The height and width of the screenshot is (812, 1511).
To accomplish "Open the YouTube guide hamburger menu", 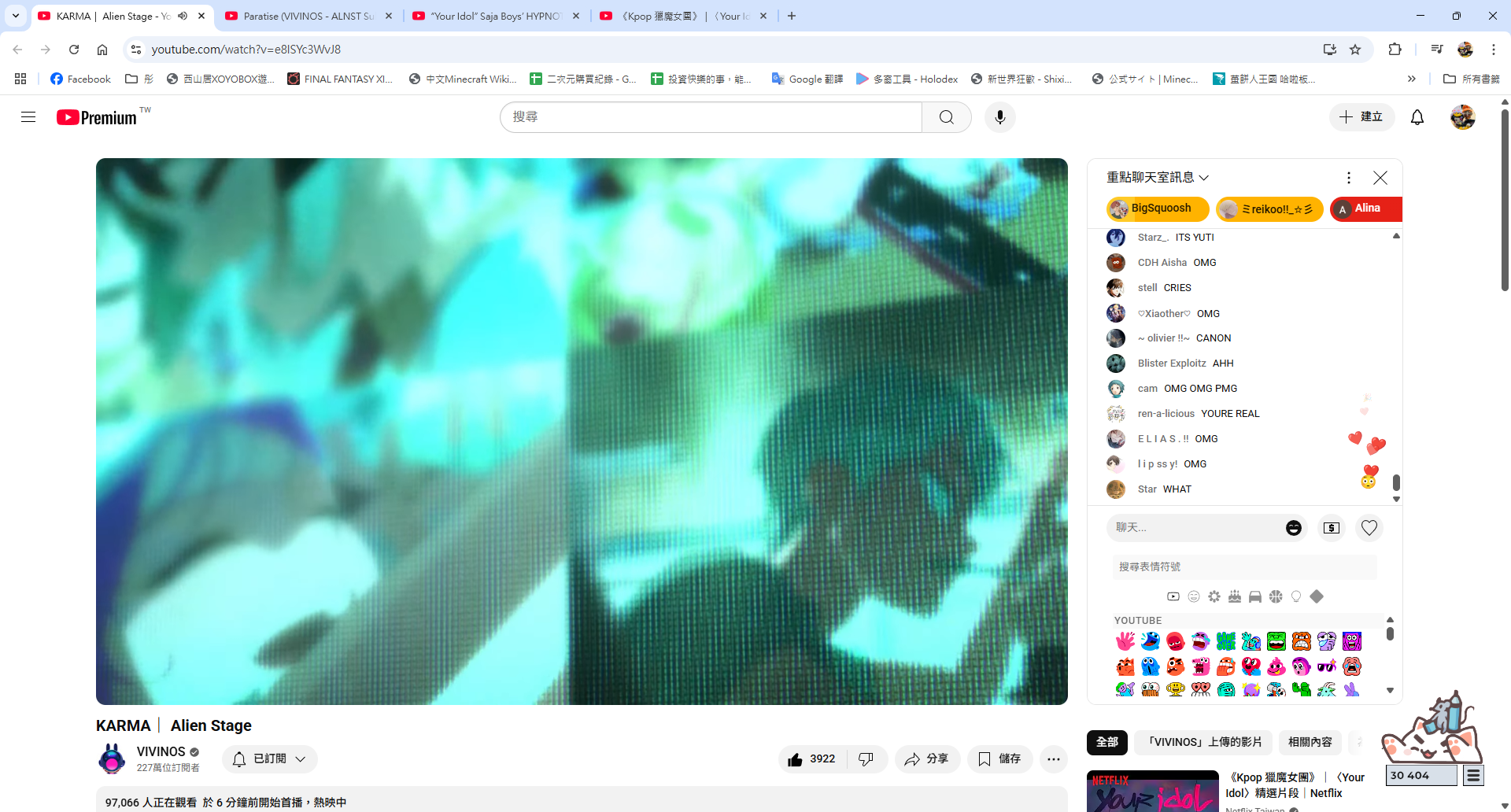I will 28,117.
